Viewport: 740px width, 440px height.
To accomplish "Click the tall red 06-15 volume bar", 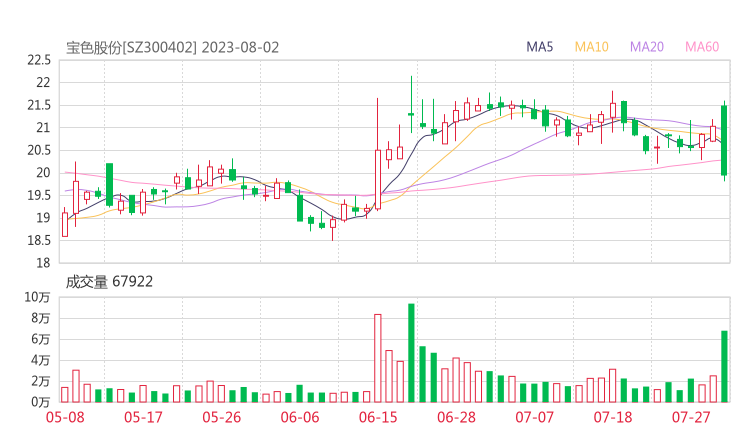I will [x=378, y=358].
